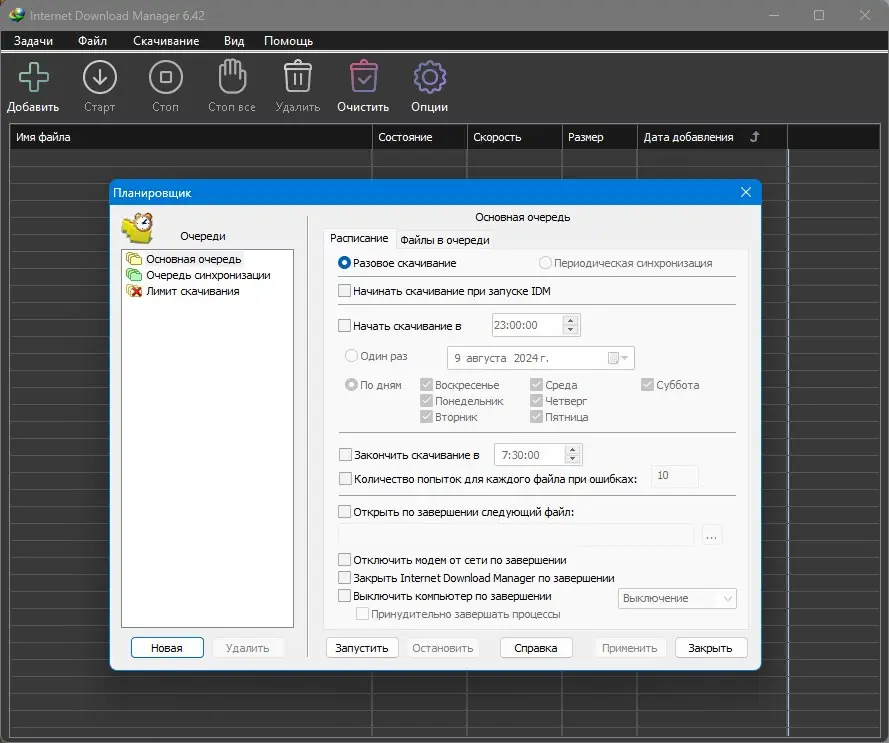The image size is (889, 743).
Task: Sort by Имя файла column header
Action: (190, 137)
